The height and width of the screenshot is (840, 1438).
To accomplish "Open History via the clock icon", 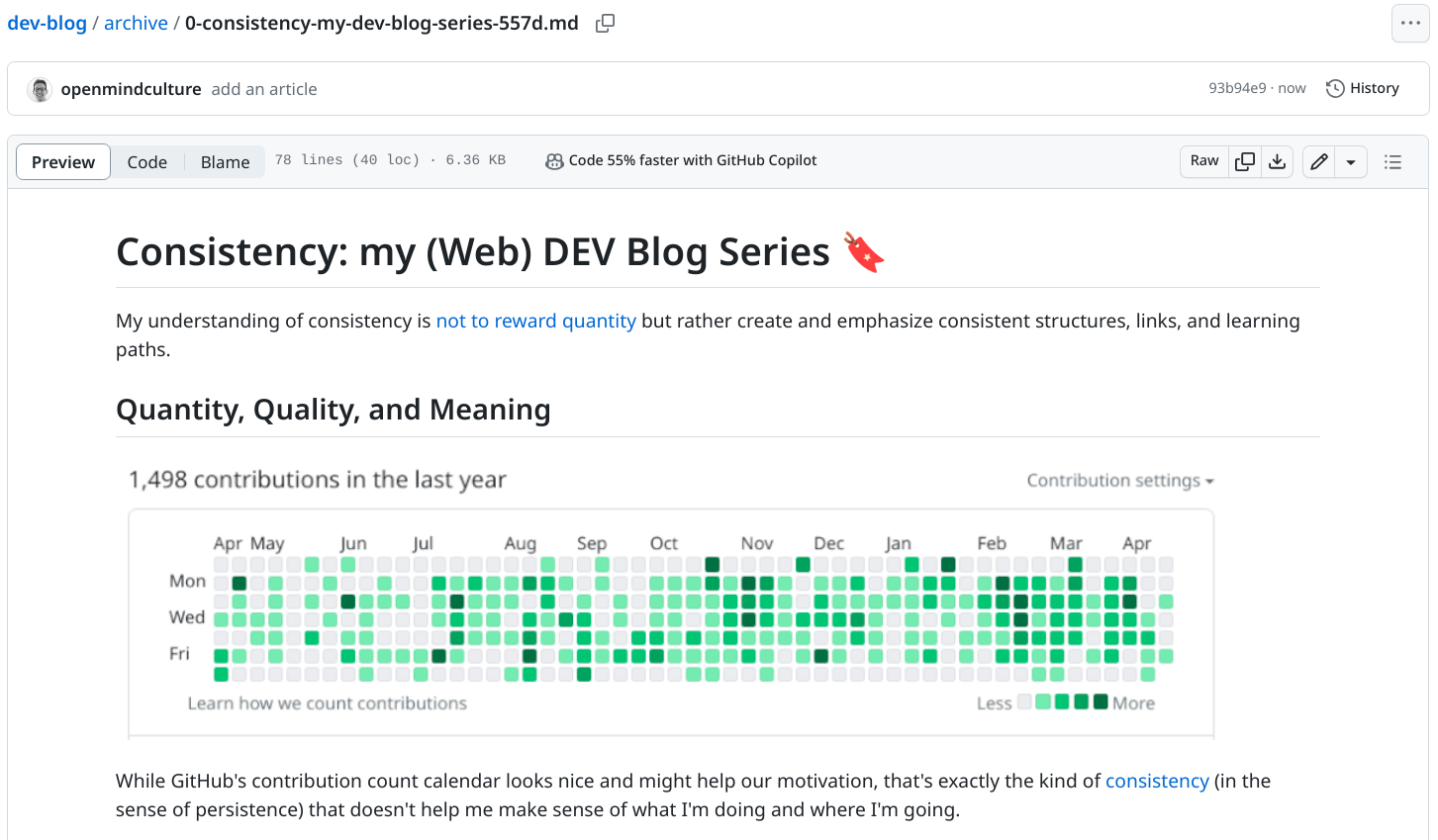I will tap(1335, 88).
